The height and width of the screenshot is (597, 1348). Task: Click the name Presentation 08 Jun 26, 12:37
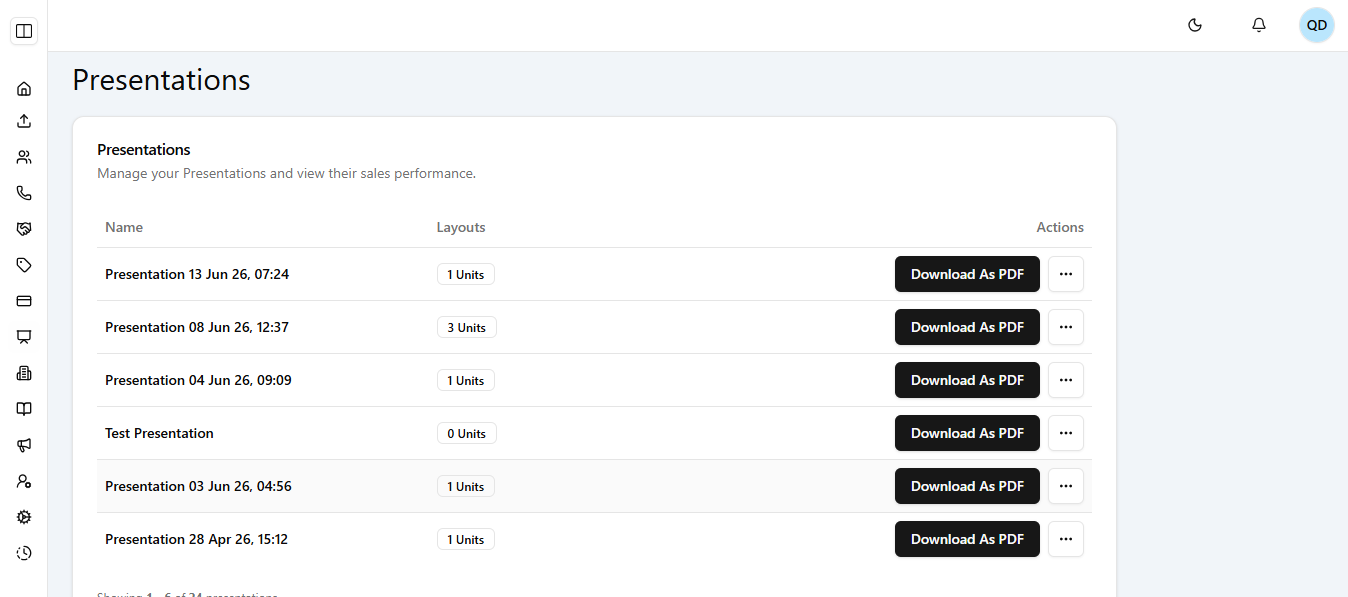pos(197,327)
